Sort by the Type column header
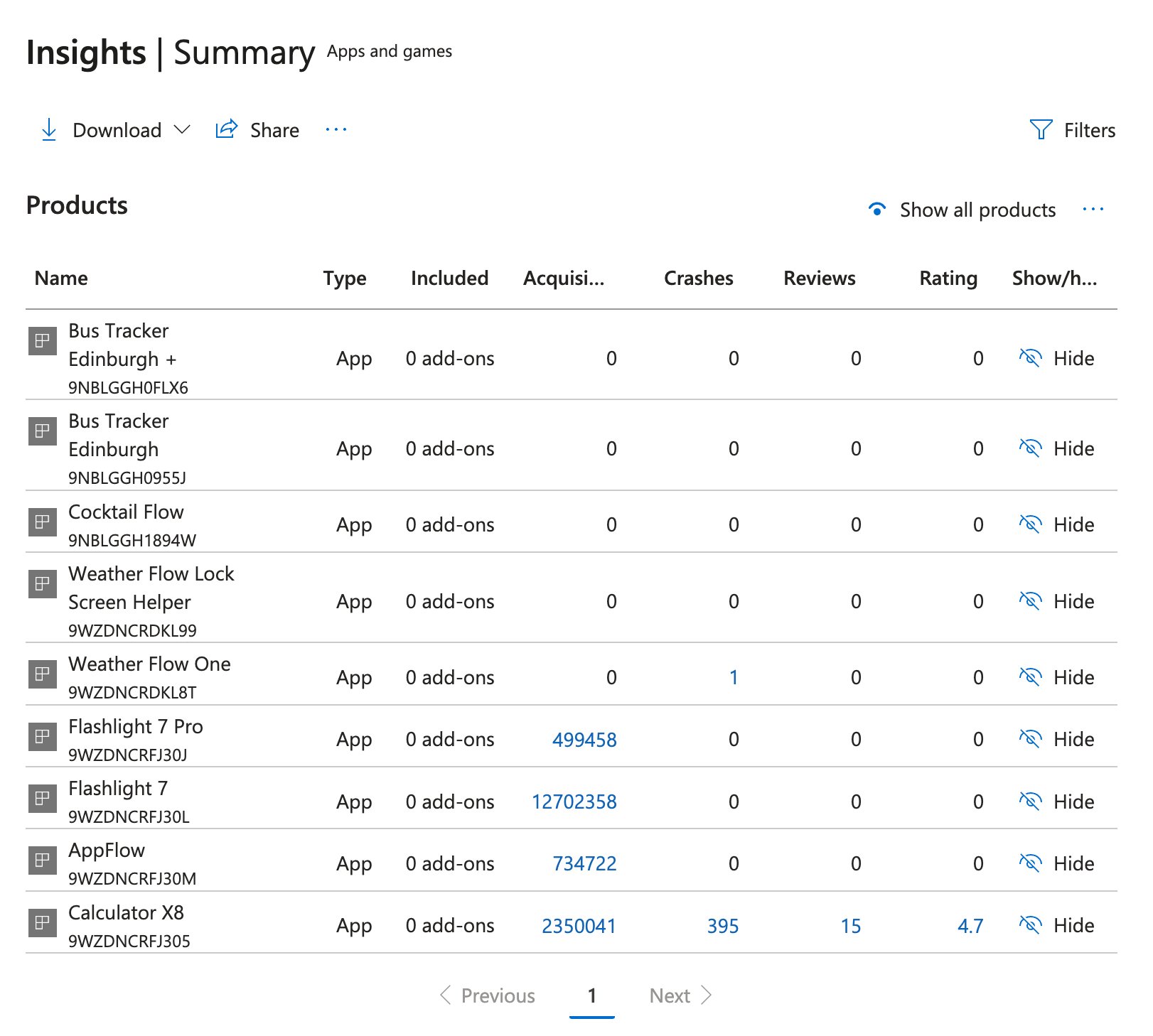The height and width of the screenshot is (1036, 1153). pos(345,279)
